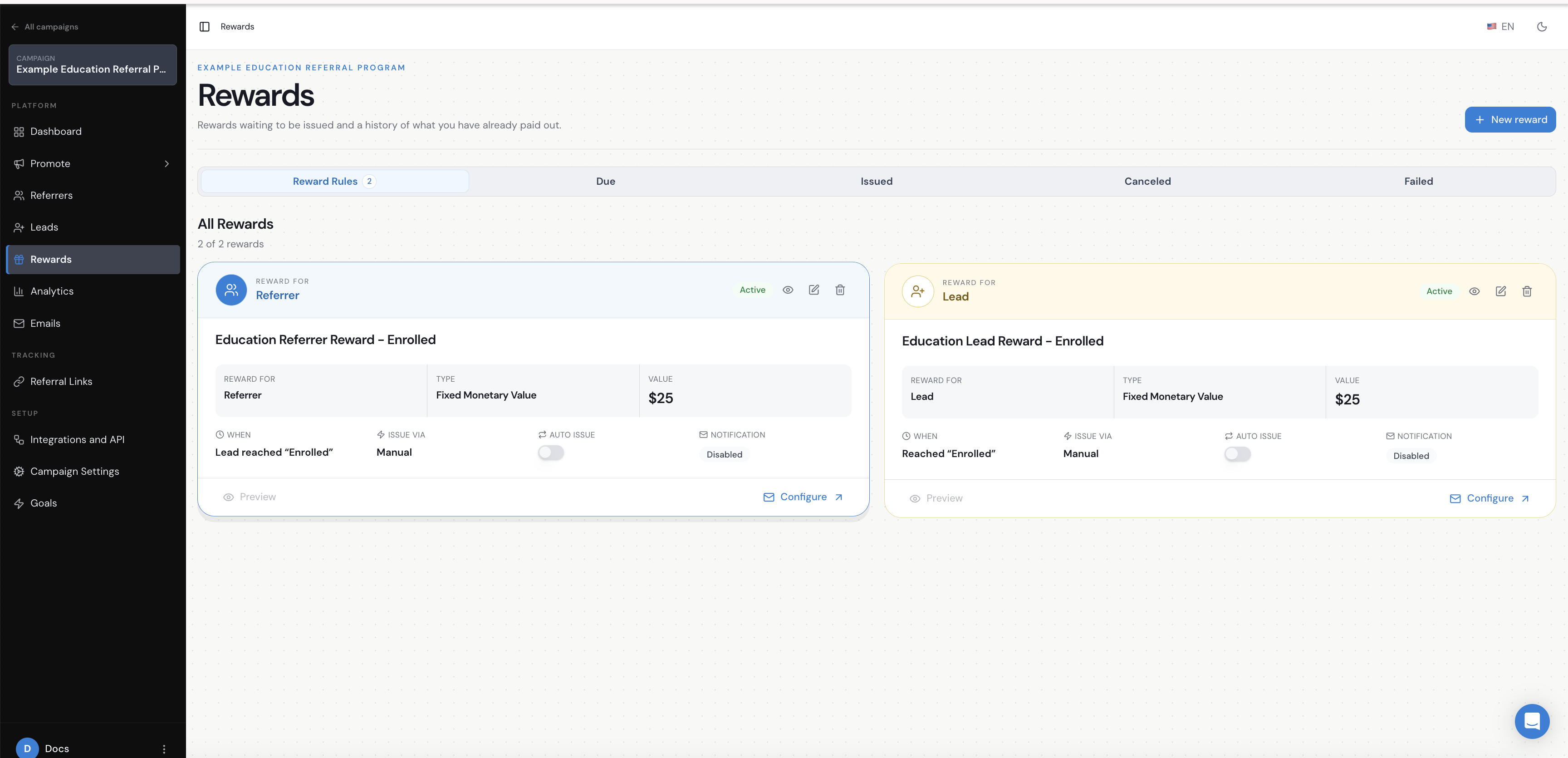
Task: Change language from EN
Action: pos(1500,27)
